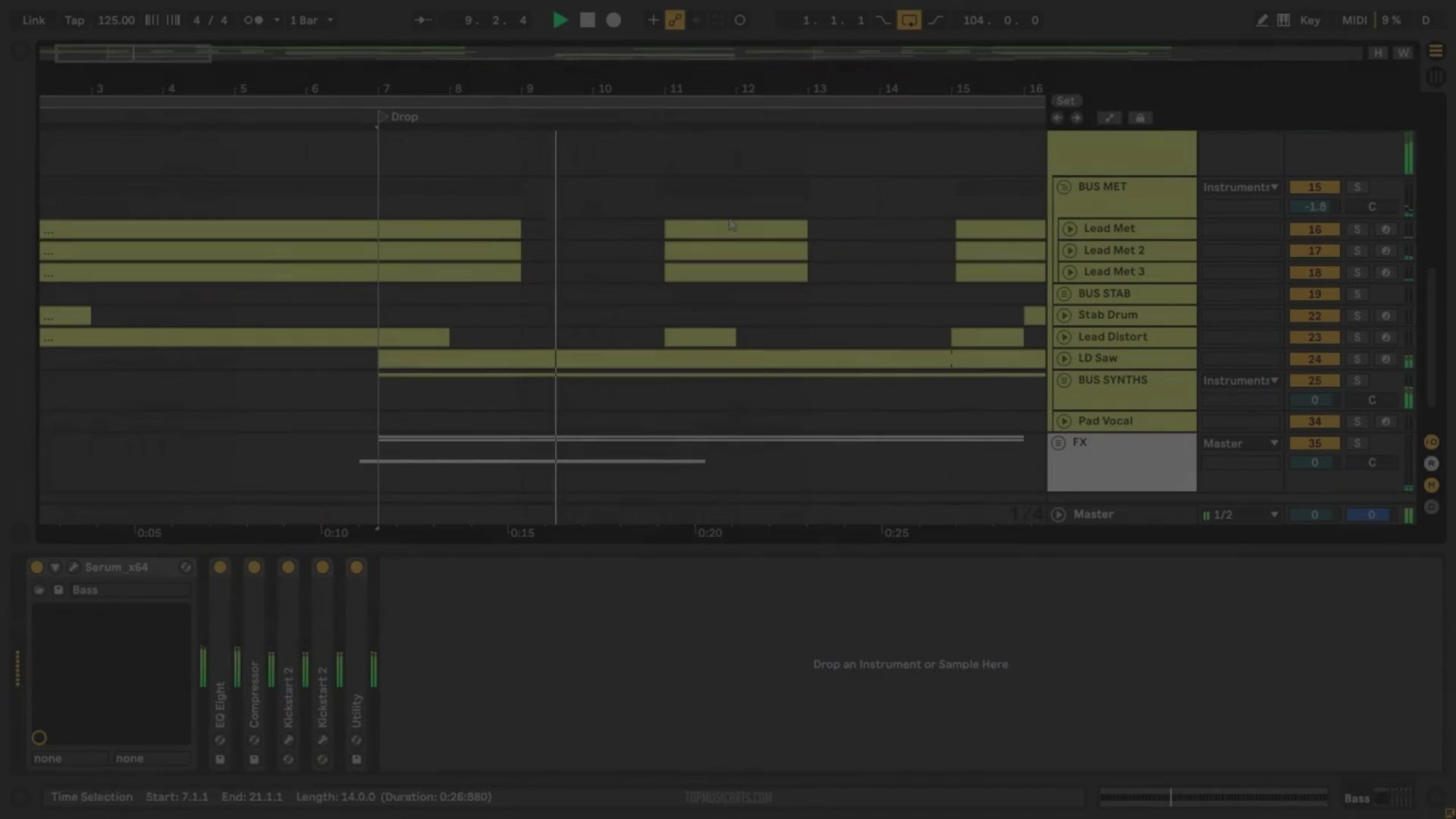Start playback with the Play button
This screenshot has width=1456, height=819.
[560, 20]
